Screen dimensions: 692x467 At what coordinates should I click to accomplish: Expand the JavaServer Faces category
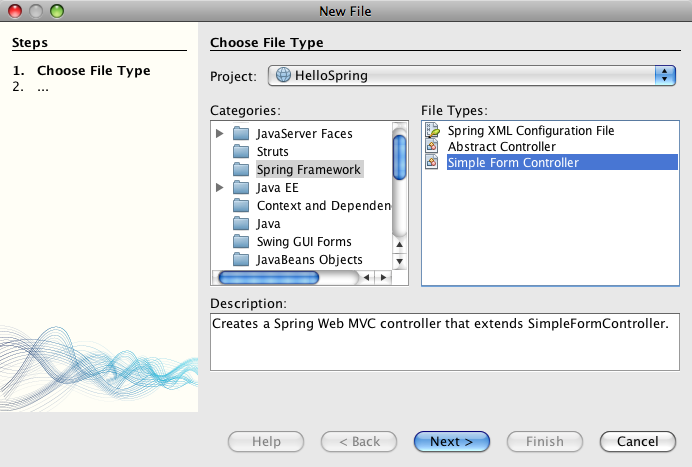point(220,134)
